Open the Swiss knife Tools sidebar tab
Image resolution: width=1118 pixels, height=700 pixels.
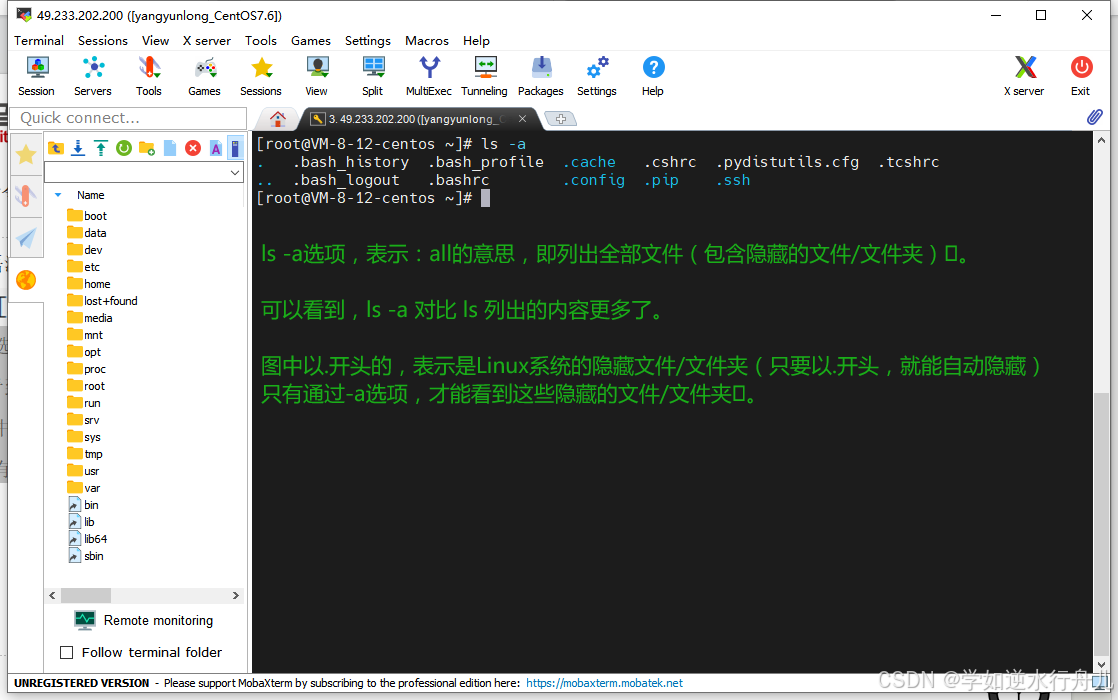pyautogui.click(x=26, y=195)
